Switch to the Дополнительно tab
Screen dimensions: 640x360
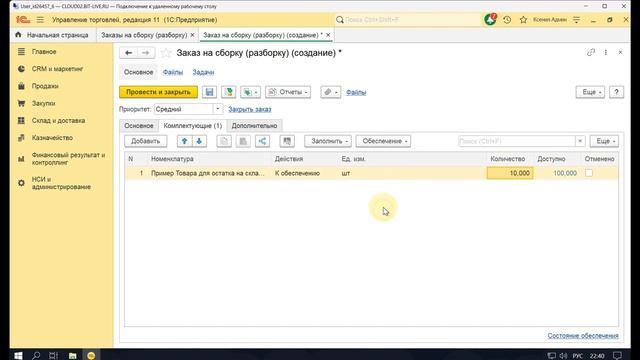click(254, 126)
